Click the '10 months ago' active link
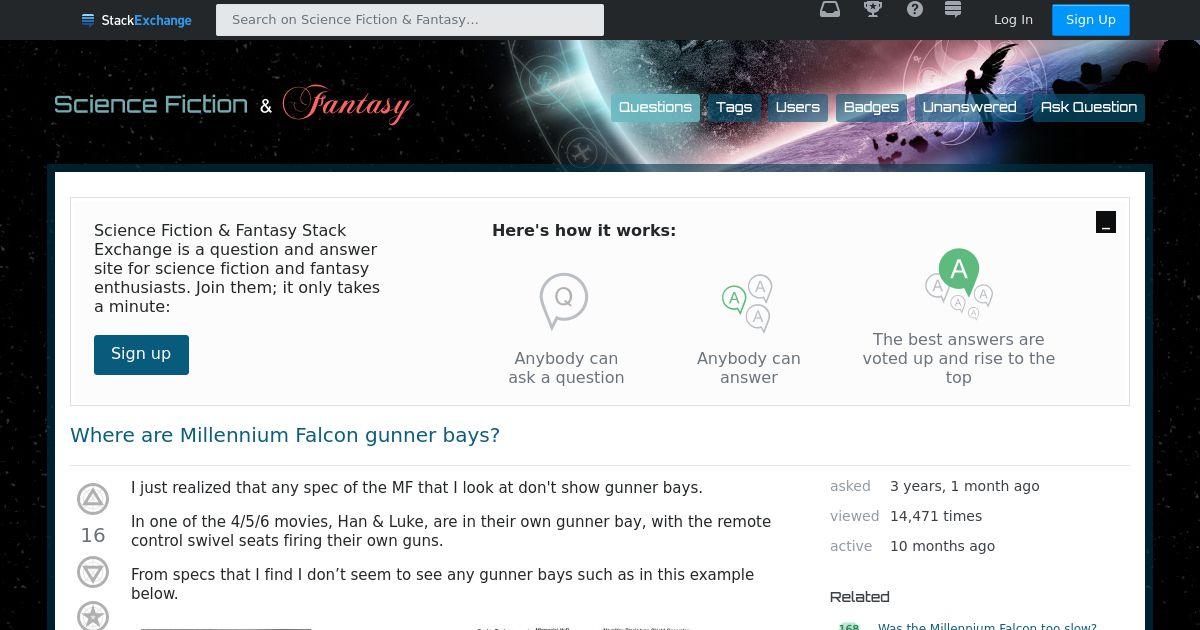This screenshot has width=1200, height=630. click(x=942, y=546)
